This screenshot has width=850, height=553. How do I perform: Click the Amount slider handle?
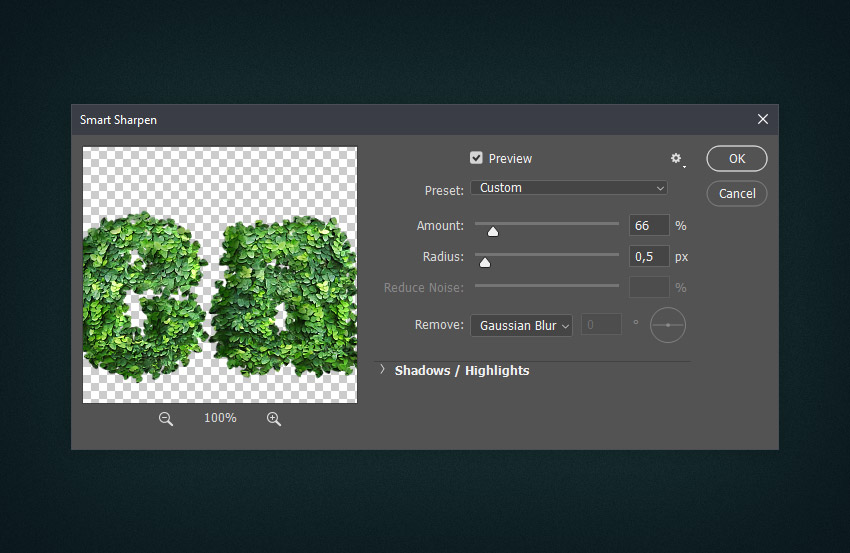493,232
